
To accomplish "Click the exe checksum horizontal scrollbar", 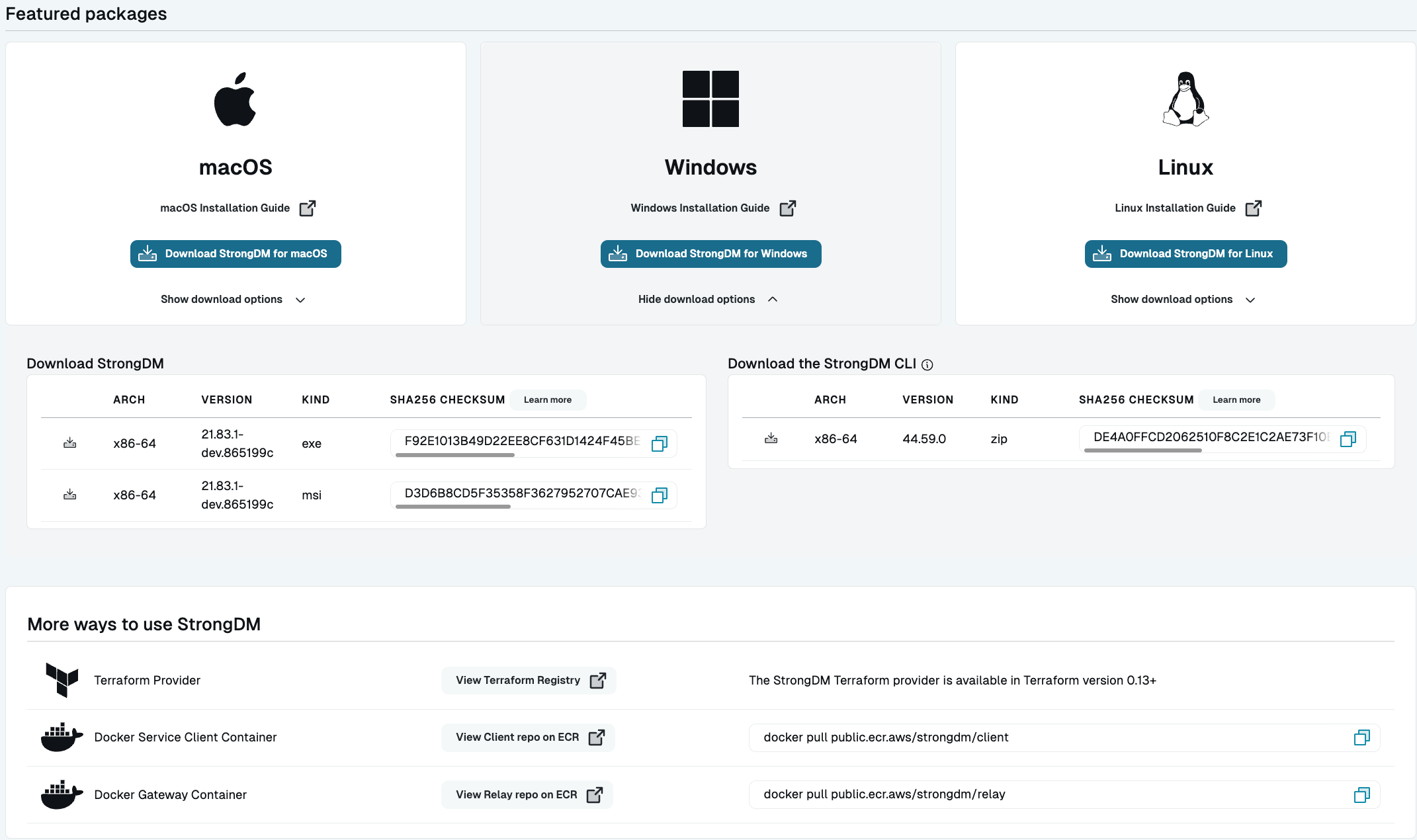I will (x=455, y=455).
